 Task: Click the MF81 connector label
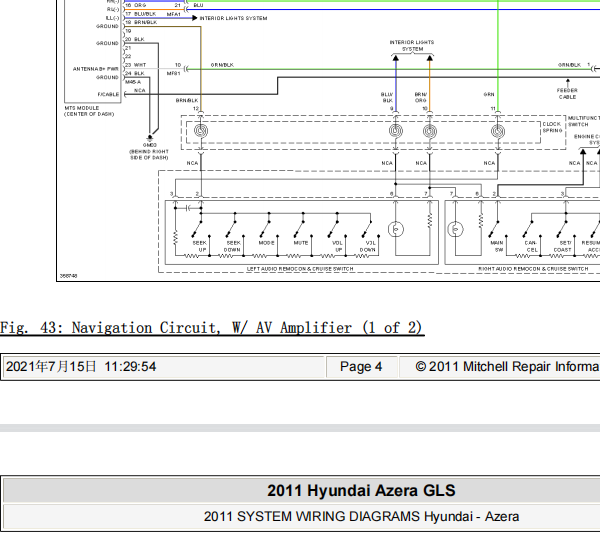coord(173,73)
